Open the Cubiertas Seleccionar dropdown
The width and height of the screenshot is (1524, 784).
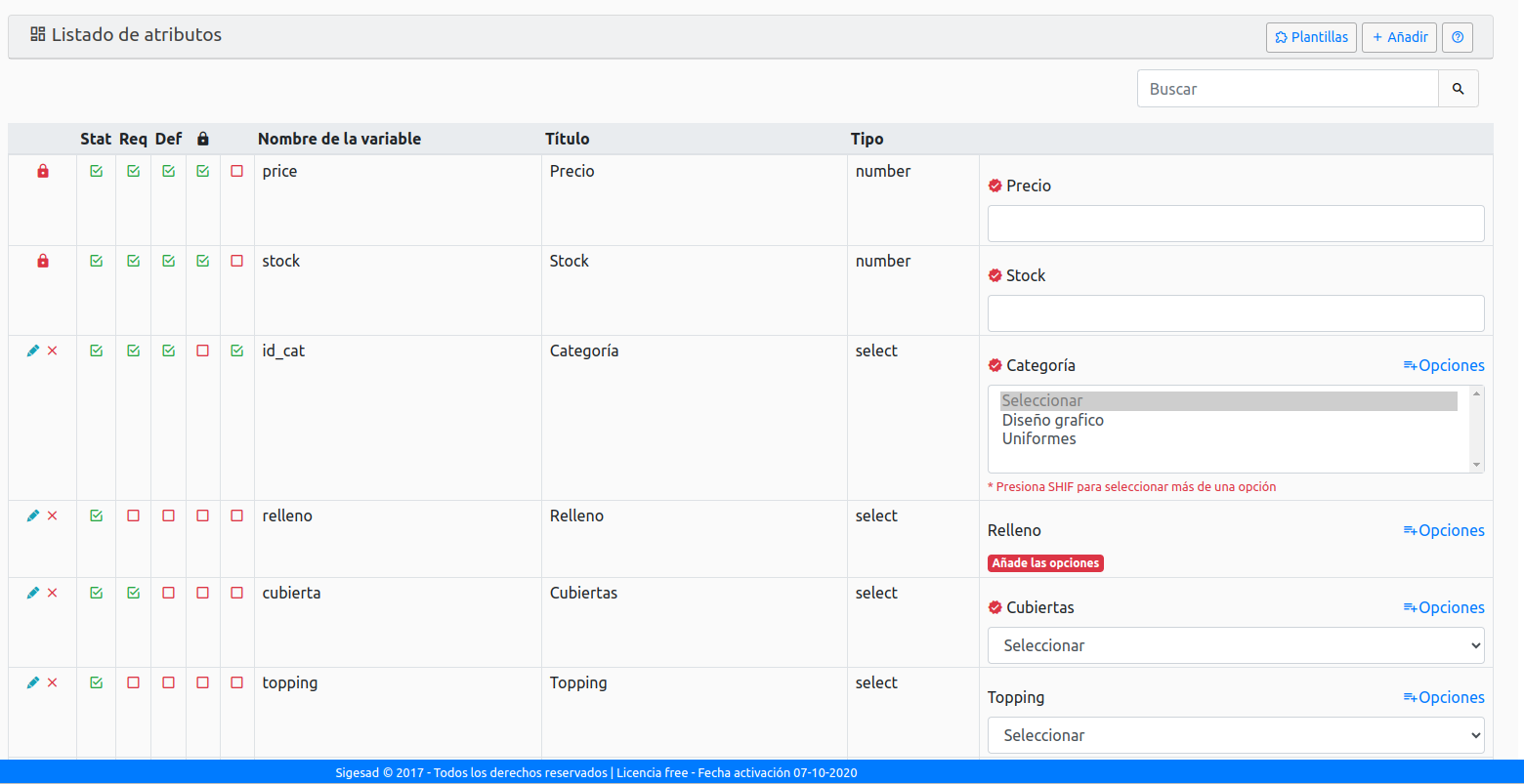pyautogui.click(x=1236, y=645)
